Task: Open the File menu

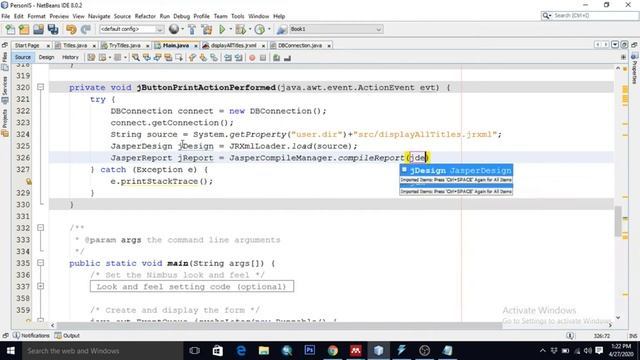Action: pyautogui.click(x=6, y=16)
